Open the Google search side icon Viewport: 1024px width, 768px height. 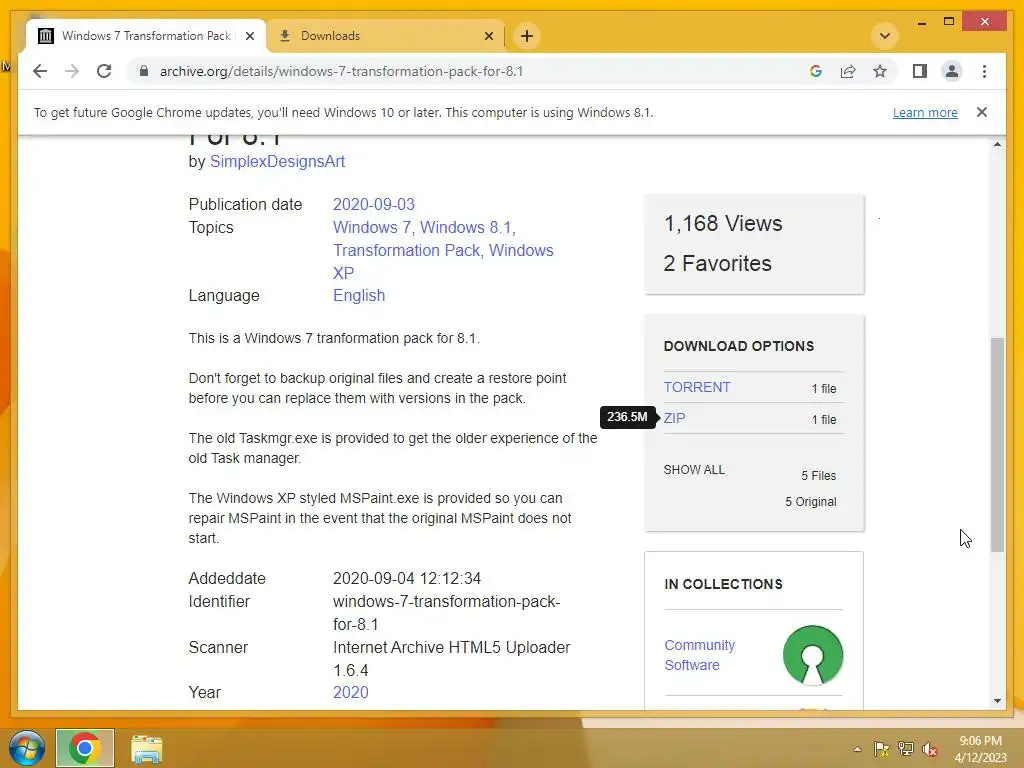pyautogui.click(x=816, y=71)
